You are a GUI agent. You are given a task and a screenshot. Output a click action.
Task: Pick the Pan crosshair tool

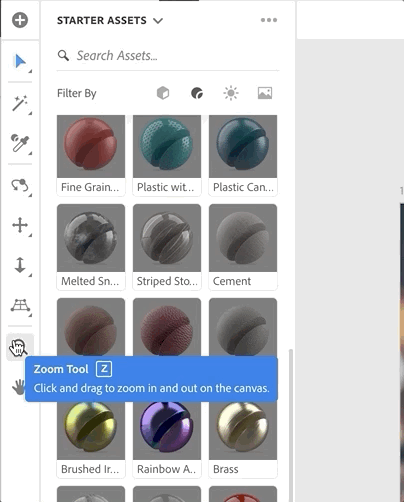click(x=20, y=225)
